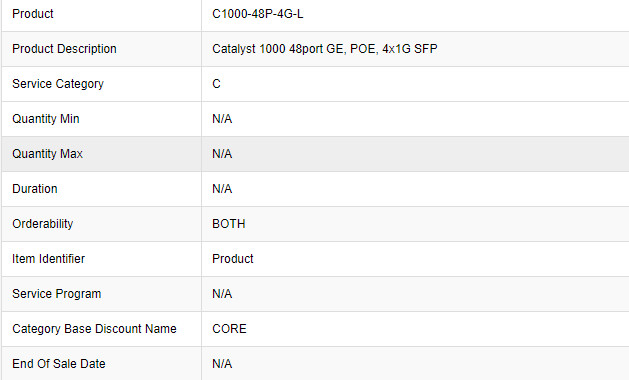This screenshot has width=629, height=380.
Task: Click the Orderability label
Action: click(43, 224)
